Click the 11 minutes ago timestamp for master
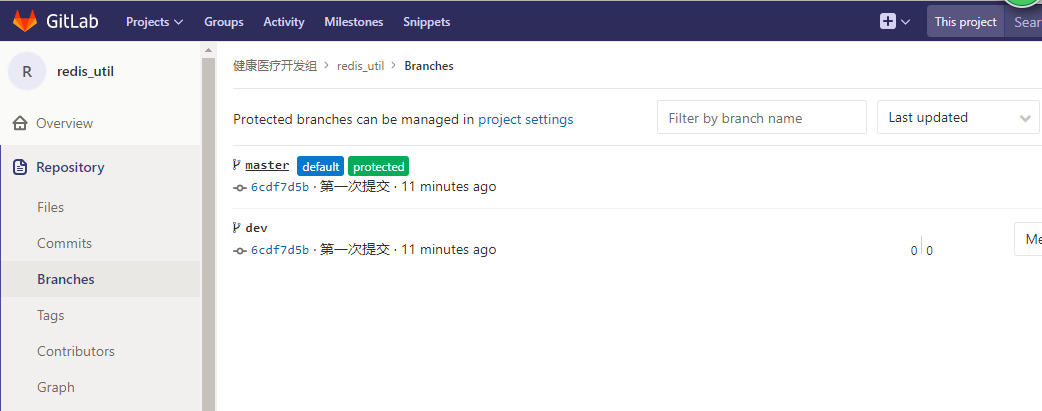Screen dimensions: 1042x411 tap(449, 187)
